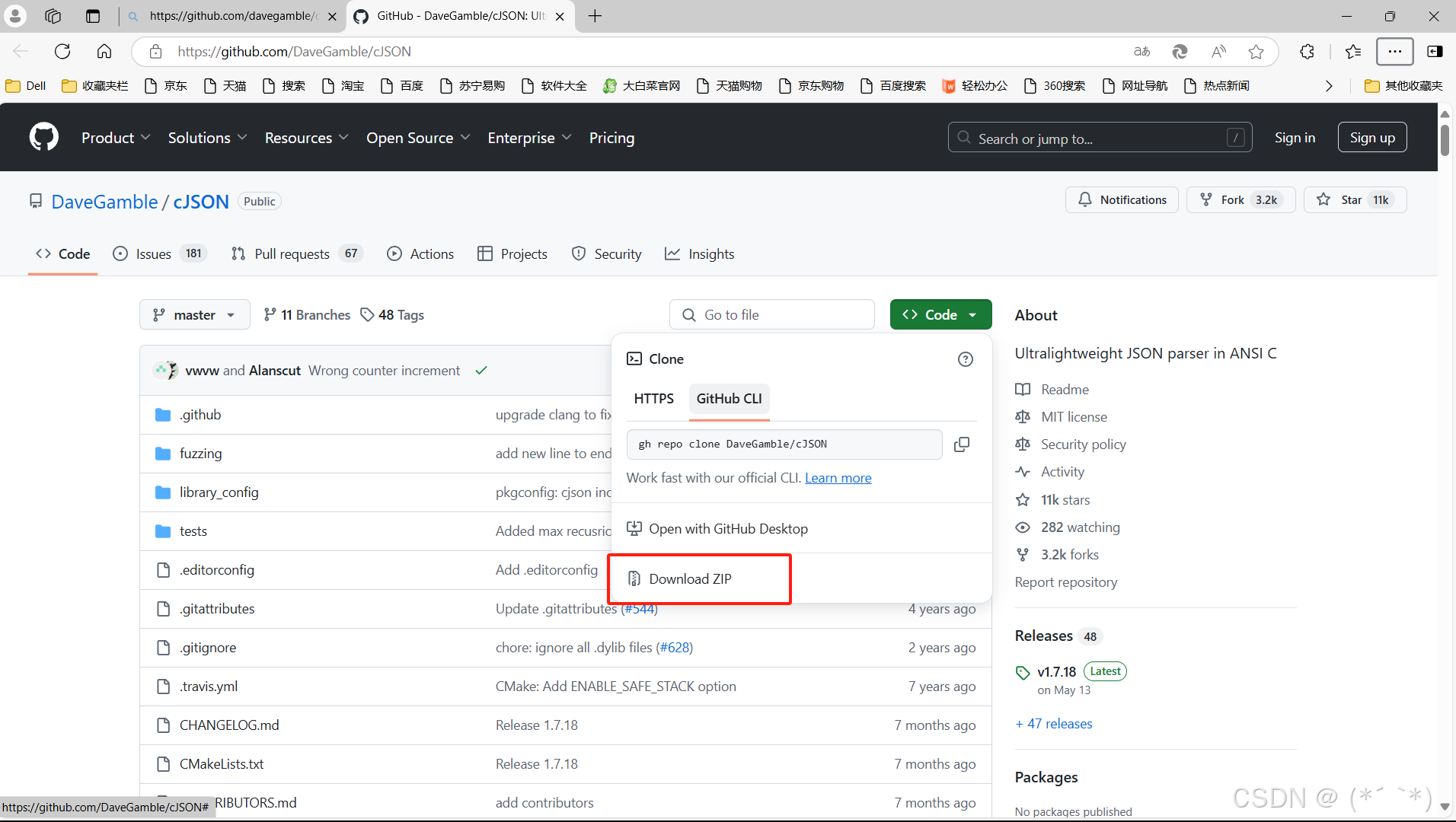
Task: Show more bookmarks bar chevron
Action: [1329, 86]
